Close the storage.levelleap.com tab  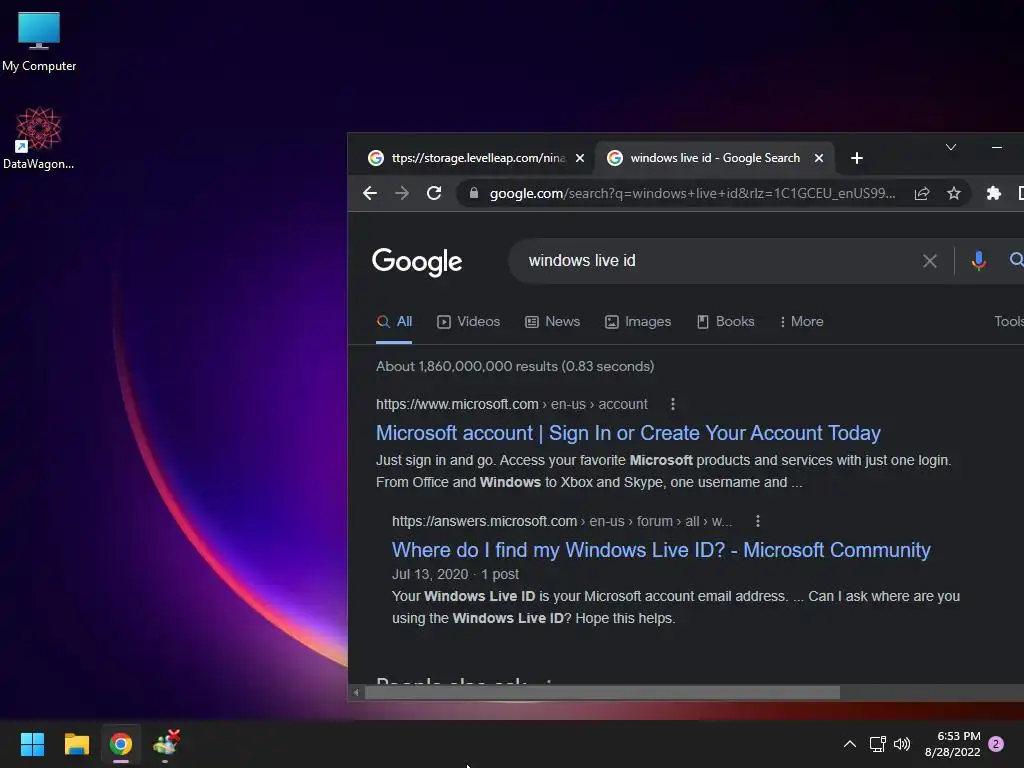click(x=579, y=158)
